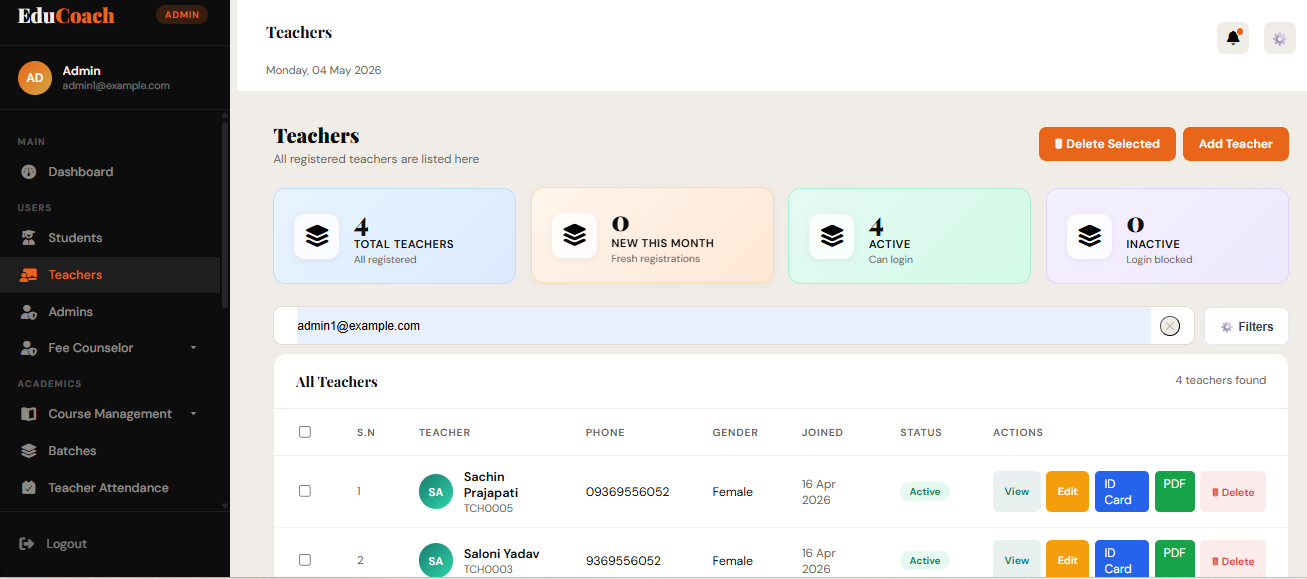Click the JOINED column header
The width and height of the screenshot is (1307, 579).
coord(822,433)
